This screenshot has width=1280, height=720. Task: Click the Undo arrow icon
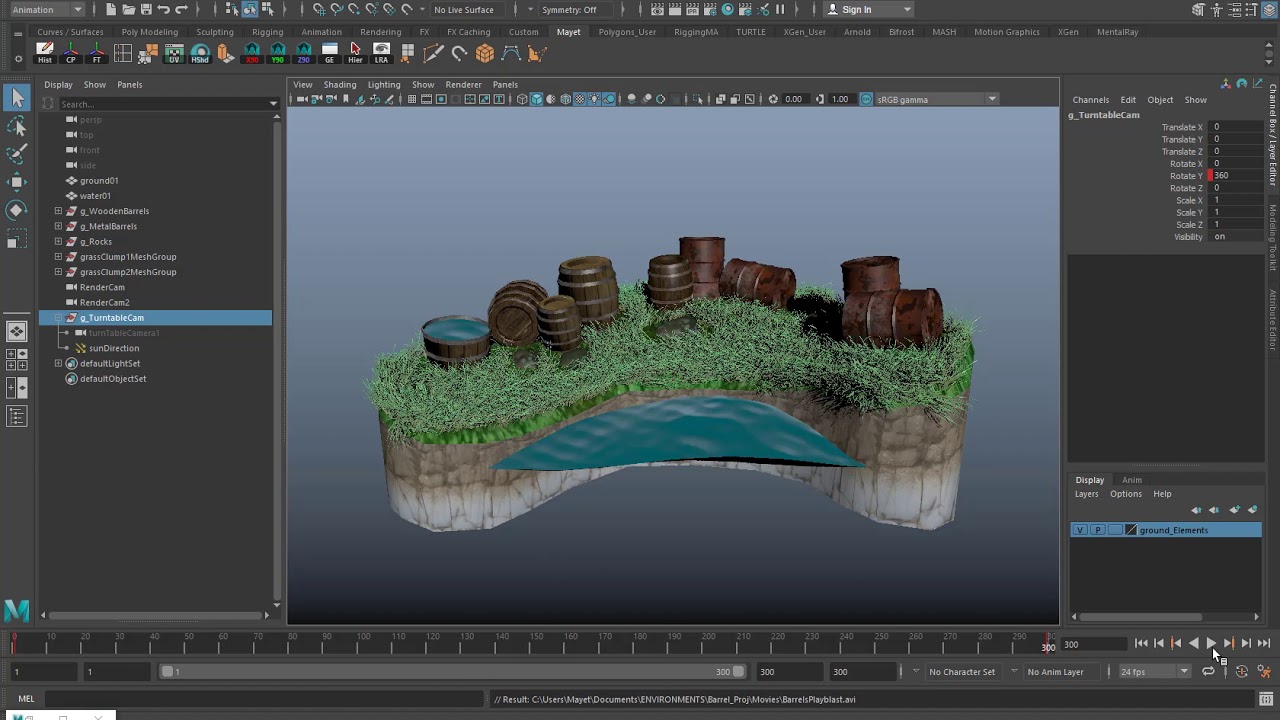pos(164,10)
